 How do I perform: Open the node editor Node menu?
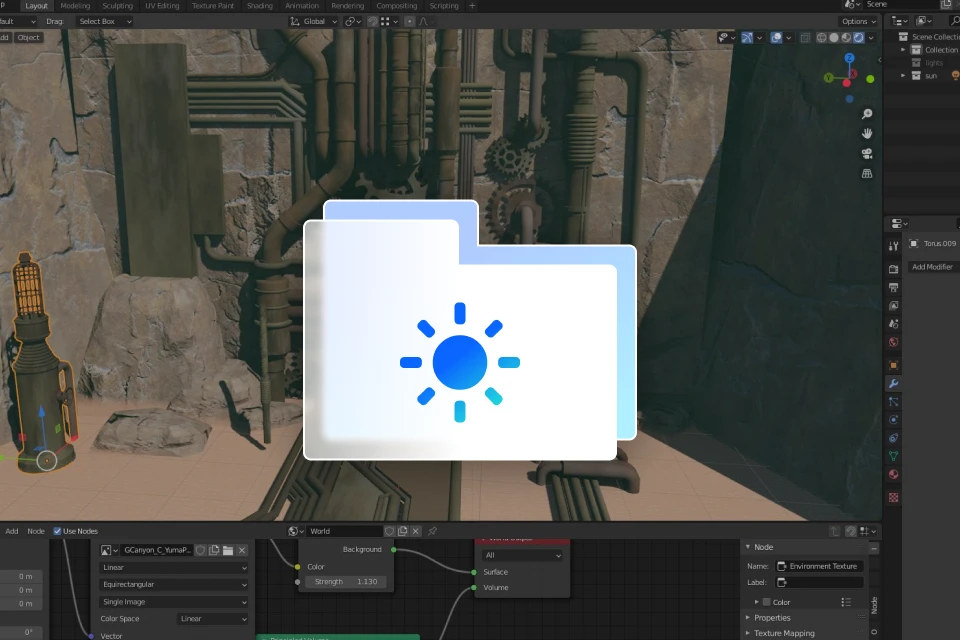(x=36, y=531)
